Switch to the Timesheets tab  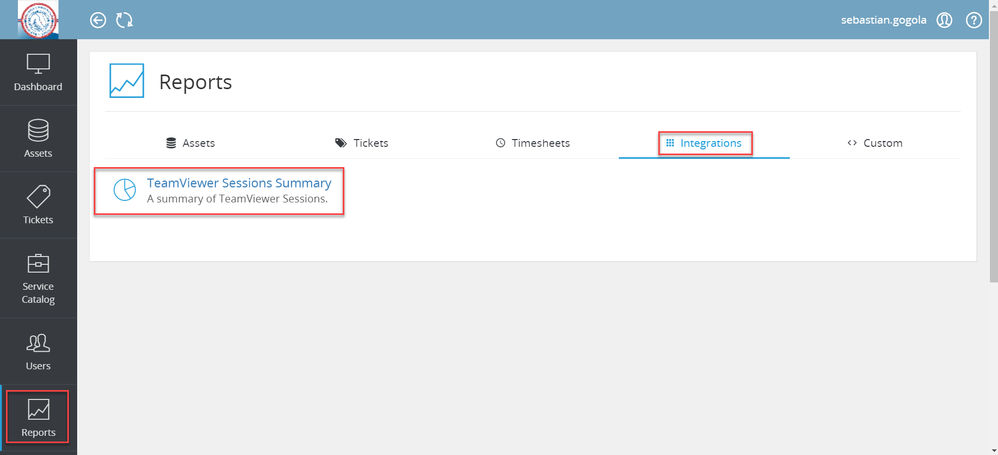click(533, 143)
